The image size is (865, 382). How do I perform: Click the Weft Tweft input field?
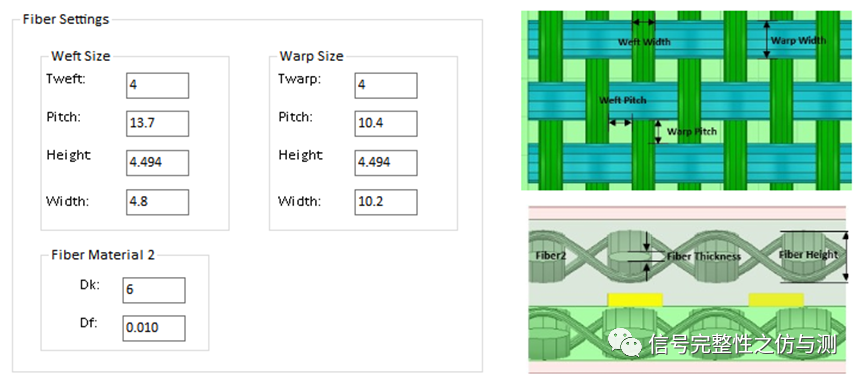pos(157,86)
